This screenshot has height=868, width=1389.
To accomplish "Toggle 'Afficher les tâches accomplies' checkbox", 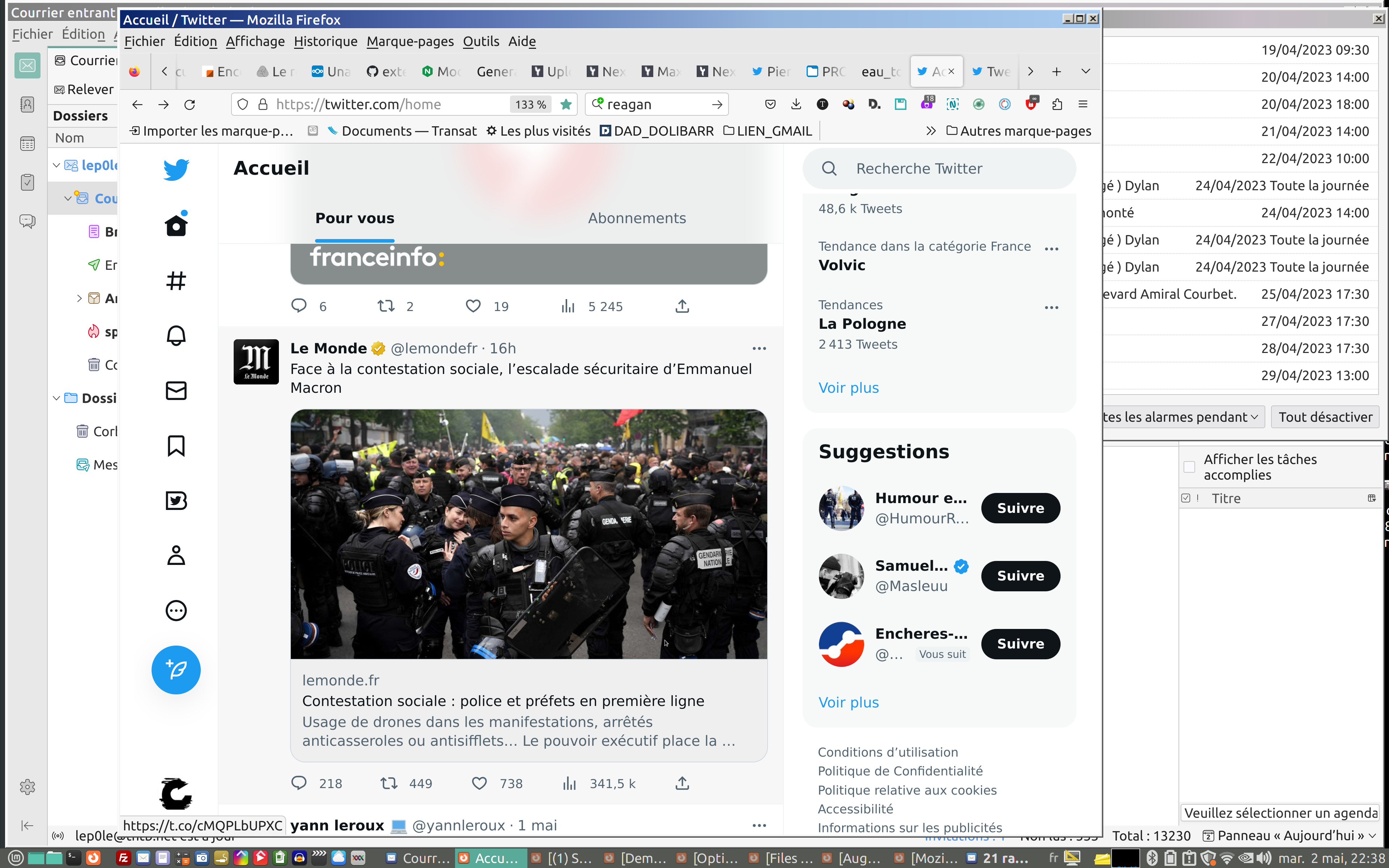I will coord(1189,467).
